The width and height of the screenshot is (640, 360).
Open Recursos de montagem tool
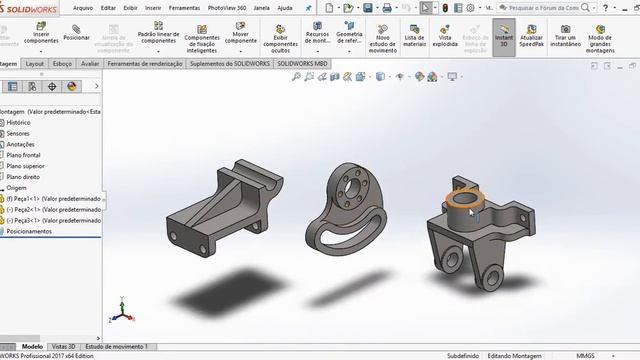point(317,33)
